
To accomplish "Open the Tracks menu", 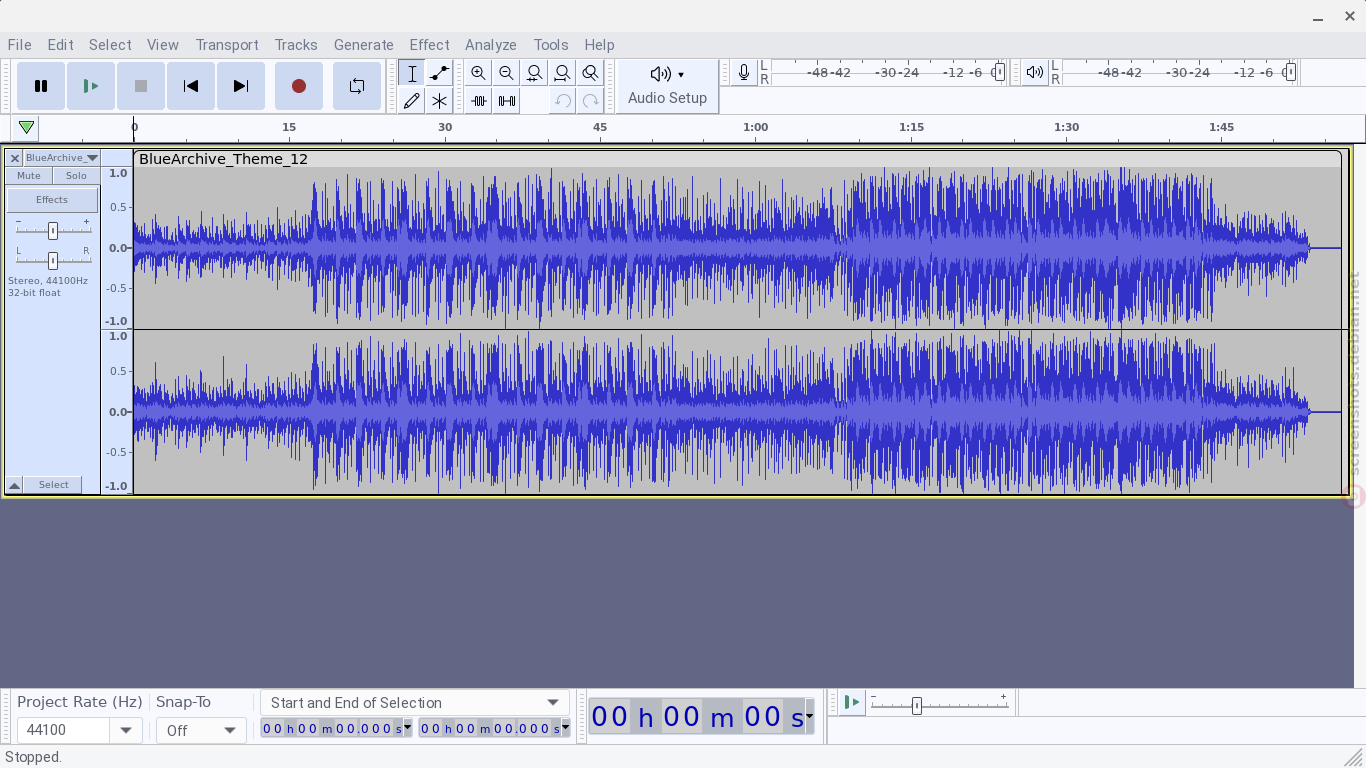I will (x=296, y=45).
